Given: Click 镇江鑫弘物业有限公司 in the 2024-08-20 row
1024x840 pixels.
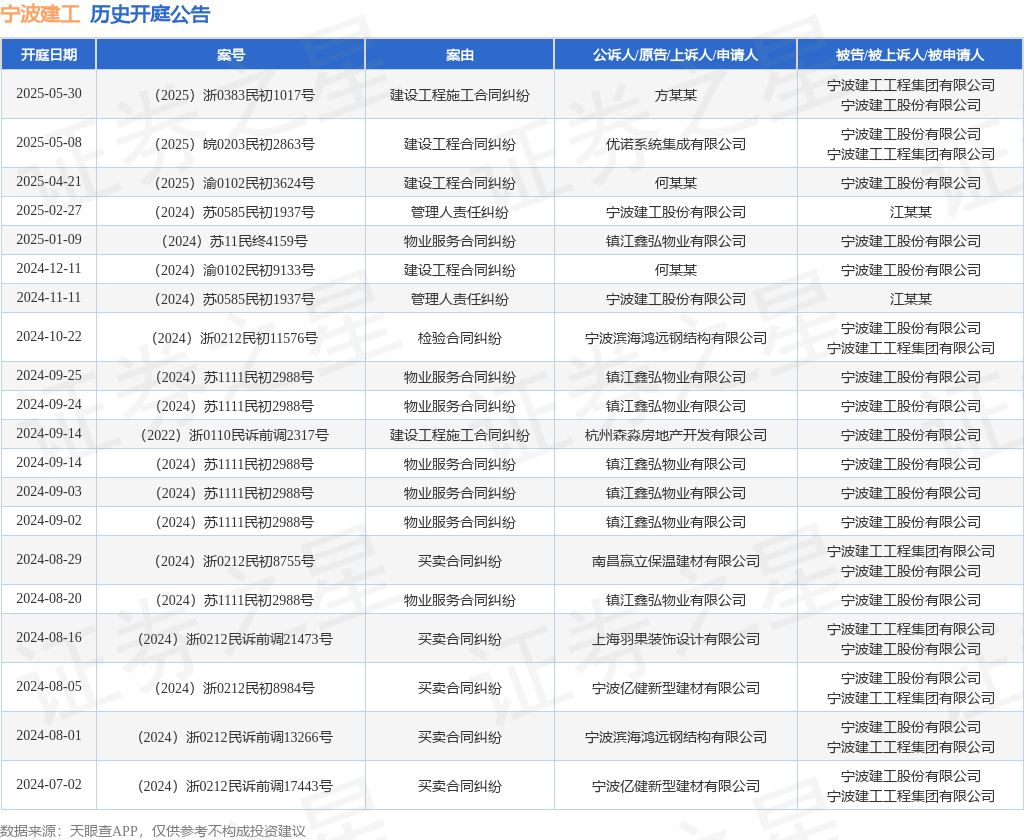Looking at the screenshot, I should tap(675, 600).
